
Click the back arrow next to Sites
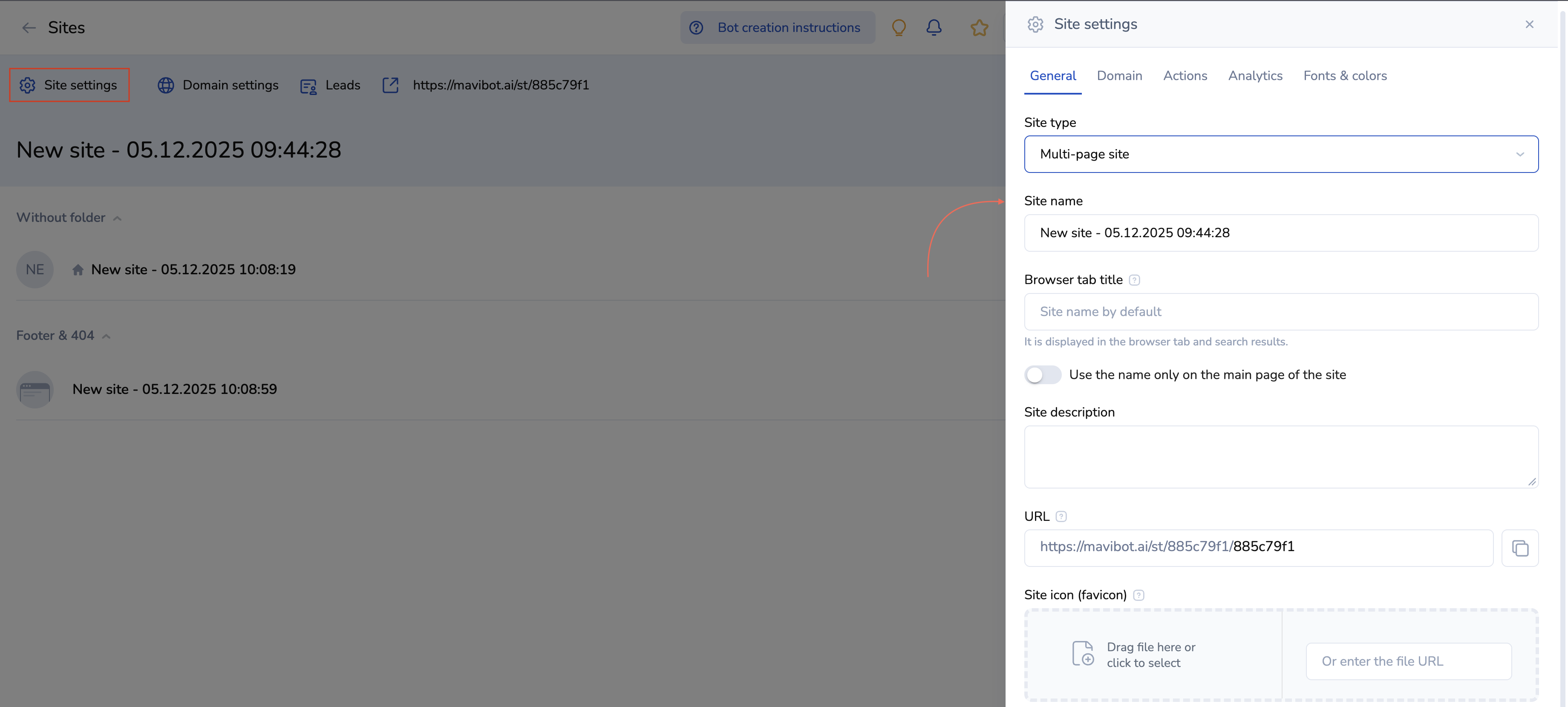pos(29,28)
